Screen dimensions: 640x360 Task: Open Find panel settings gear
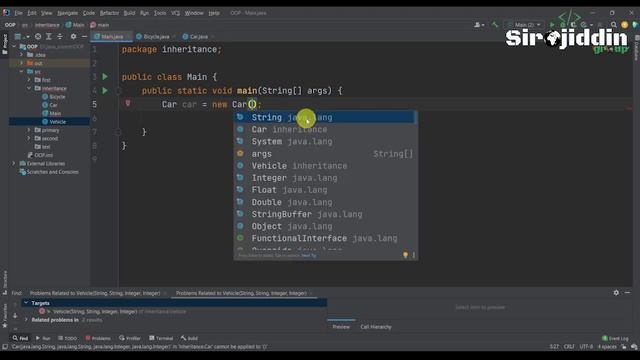click(x=616, y=293)
